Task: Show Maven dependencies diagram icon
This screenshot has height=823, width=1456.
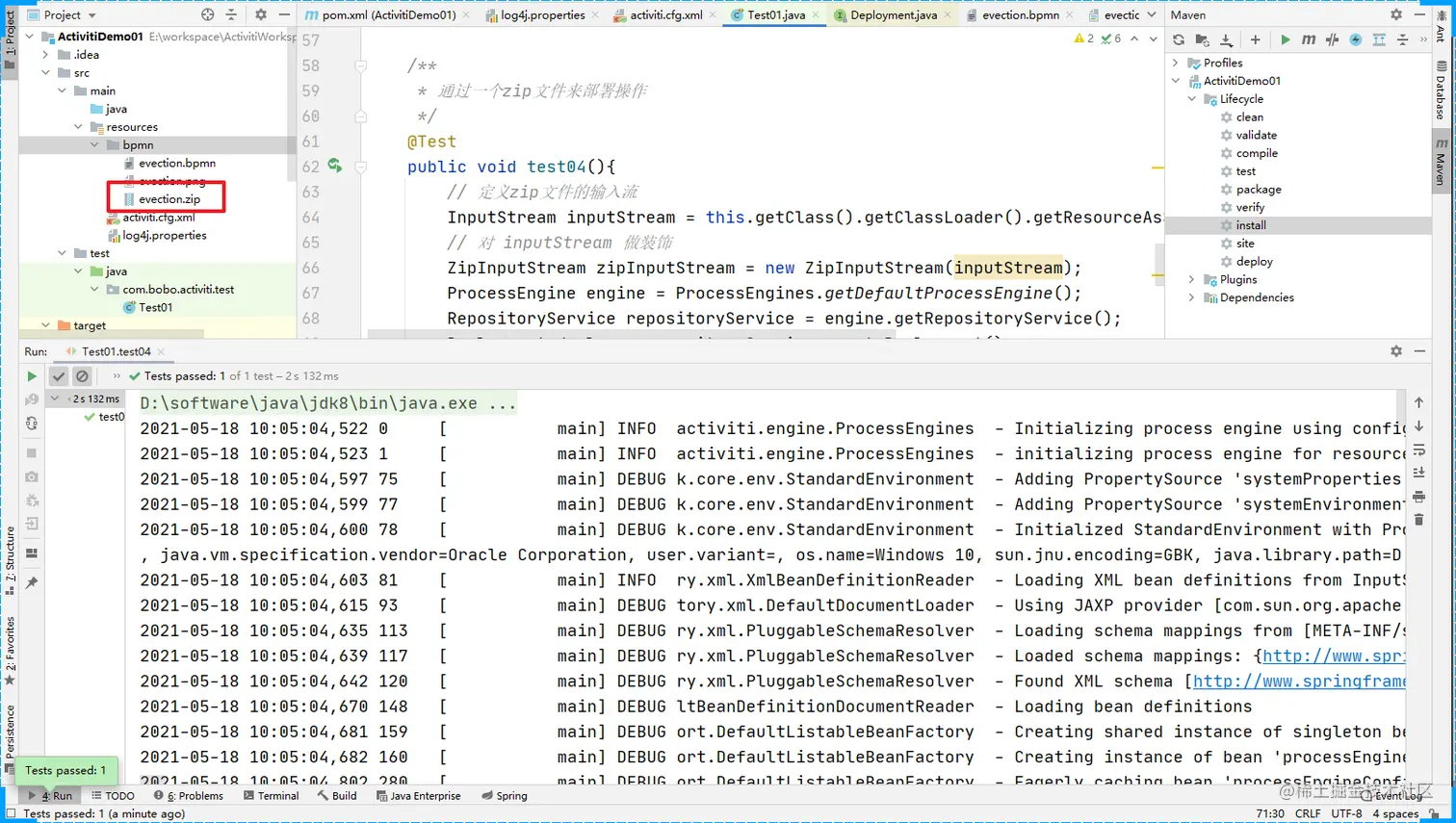Action: [1379, 39]
